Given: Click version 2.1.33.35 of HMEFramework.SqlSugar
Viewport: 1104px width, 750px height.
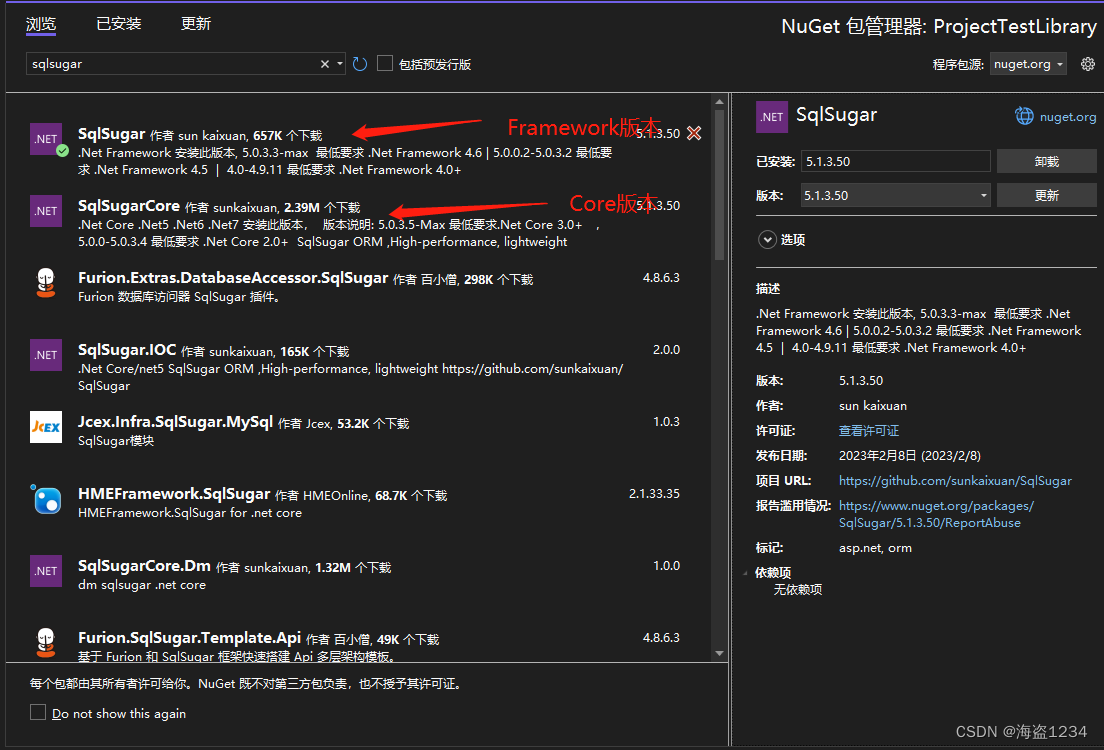Looking at the screenshot, I should (654, 494).
